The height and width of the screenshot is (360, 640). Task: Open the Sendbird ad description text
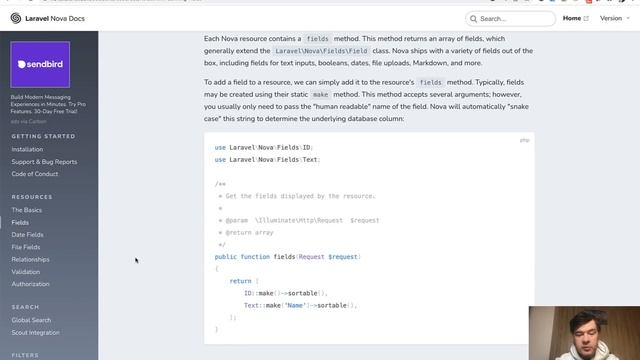[48, 104]
